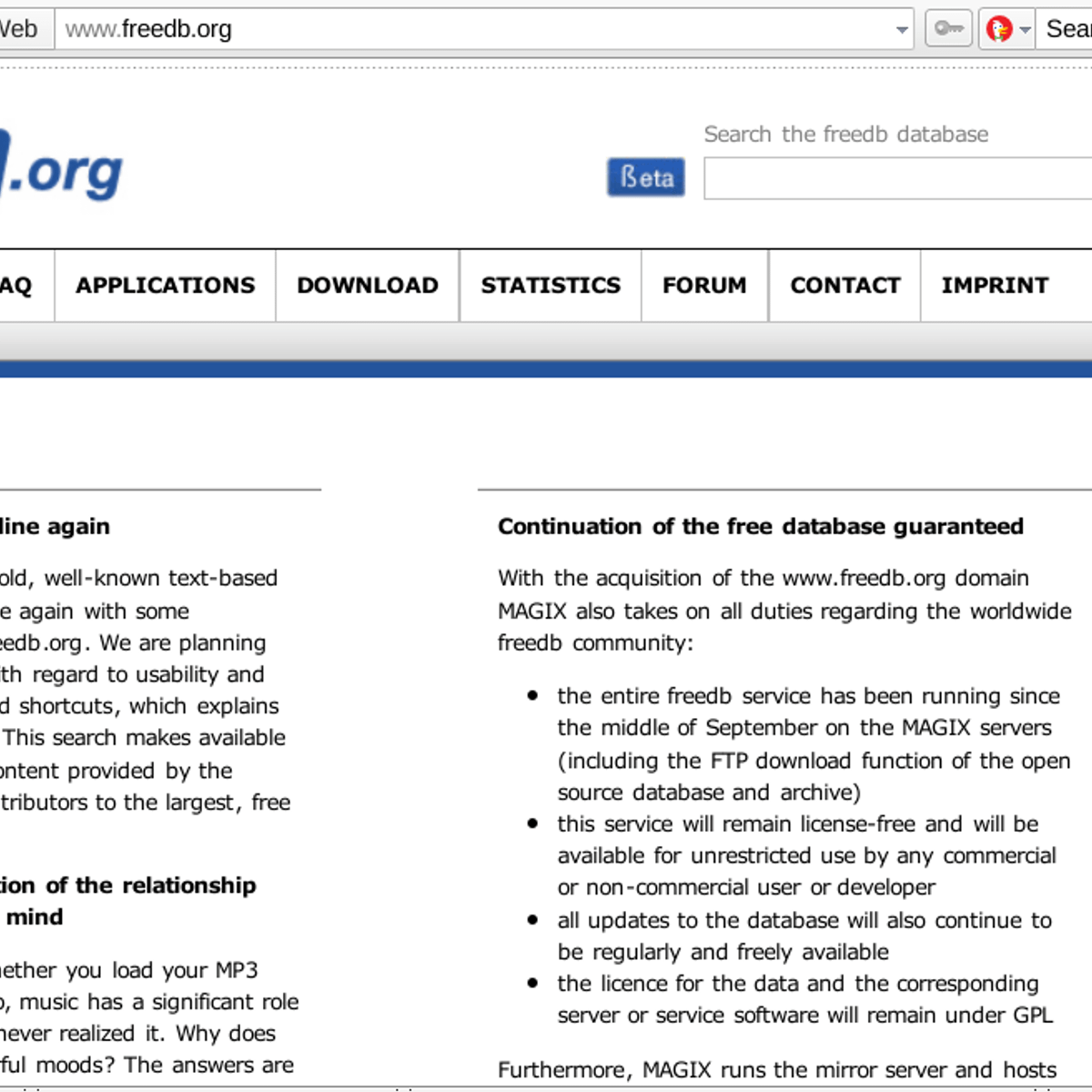Click the heading about continuation of free database
Screen dimensions: 1092x1092
760,526
